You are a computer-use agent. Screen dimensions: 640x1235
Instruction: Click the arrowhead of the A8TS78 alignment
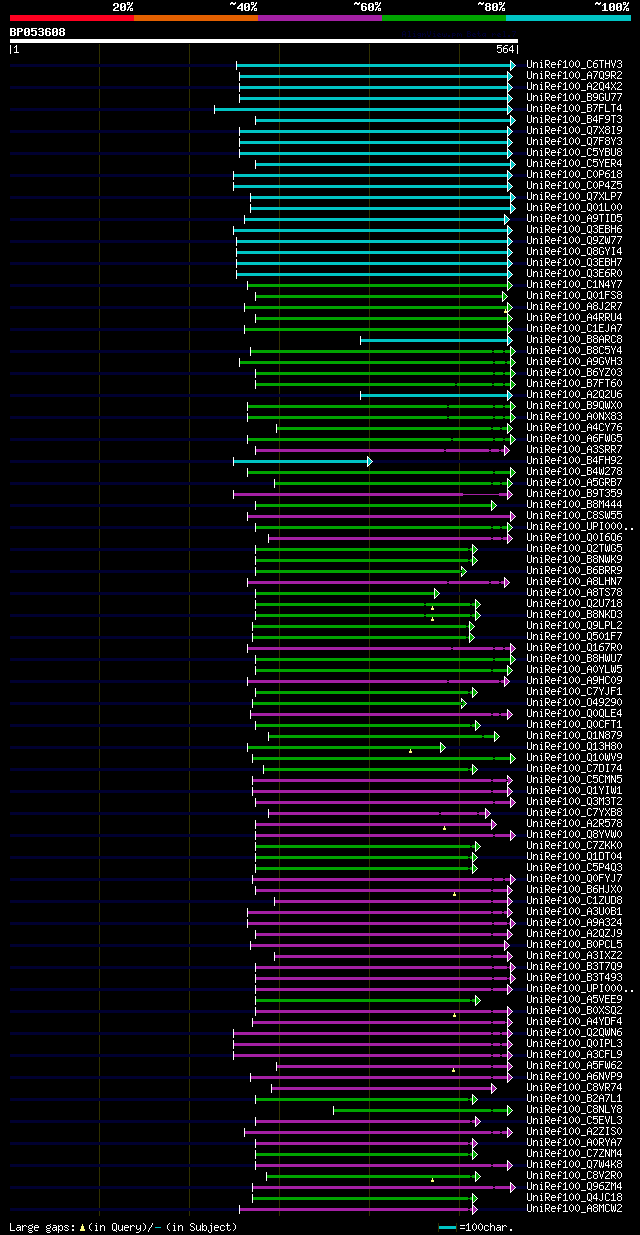pyautogui.click(x=437, y=593)
